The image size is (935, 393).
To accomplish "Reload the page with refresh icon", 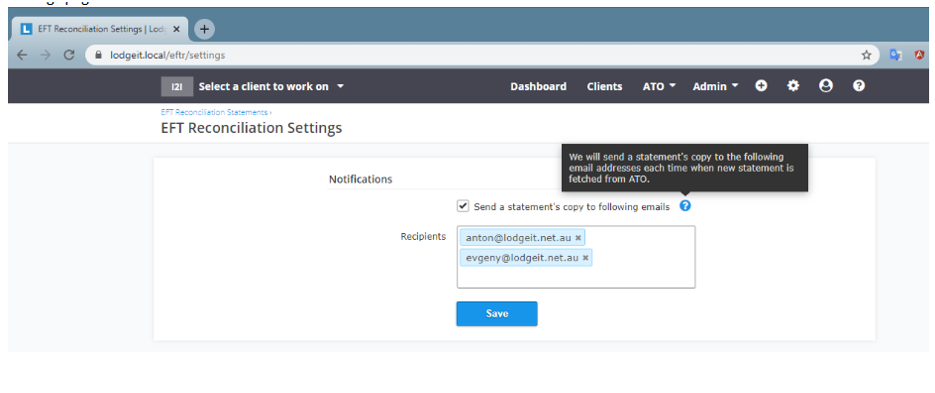I will pyautogui.click(x=69, y=55).
